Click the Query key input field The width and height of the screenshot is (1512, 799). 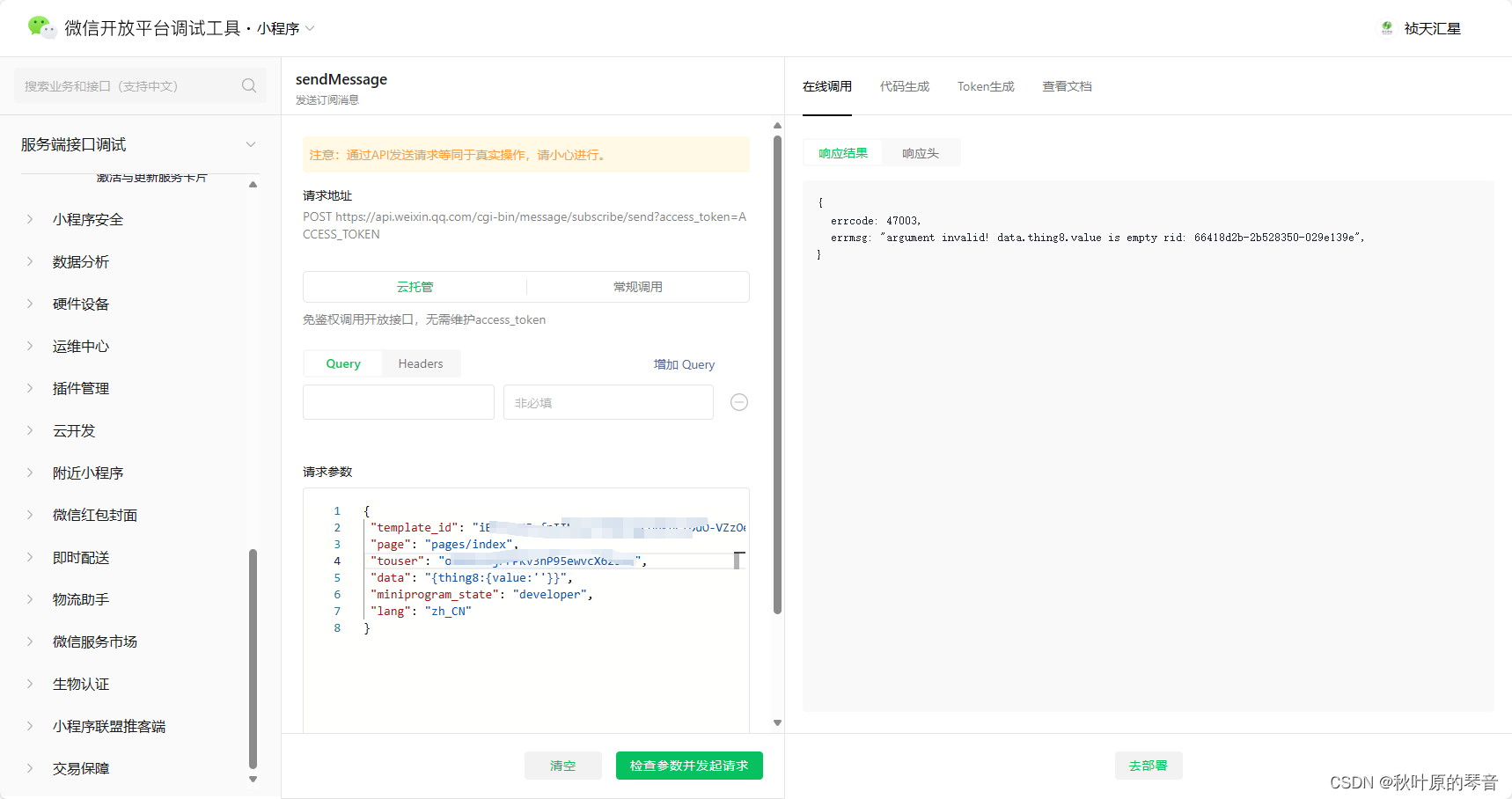(x=399, y=402)
